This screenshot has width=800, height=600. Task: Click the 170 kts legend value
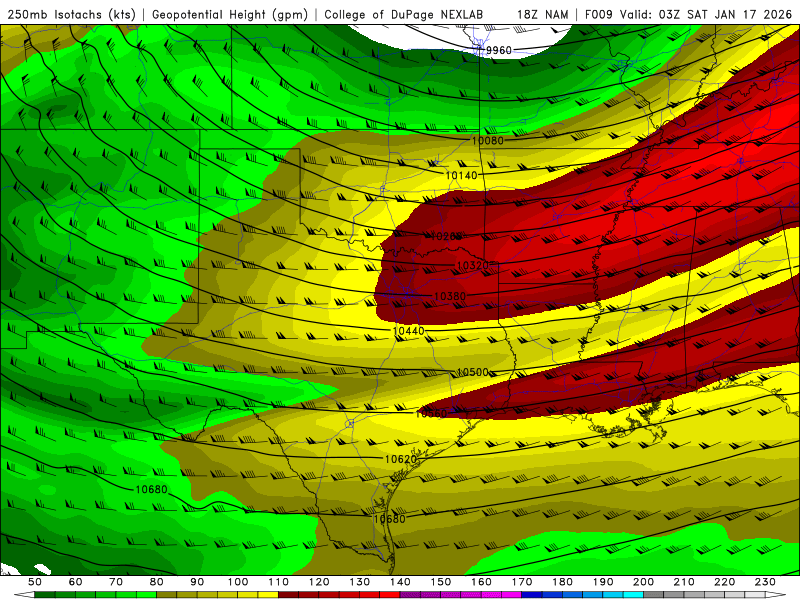tap(521, 582)
